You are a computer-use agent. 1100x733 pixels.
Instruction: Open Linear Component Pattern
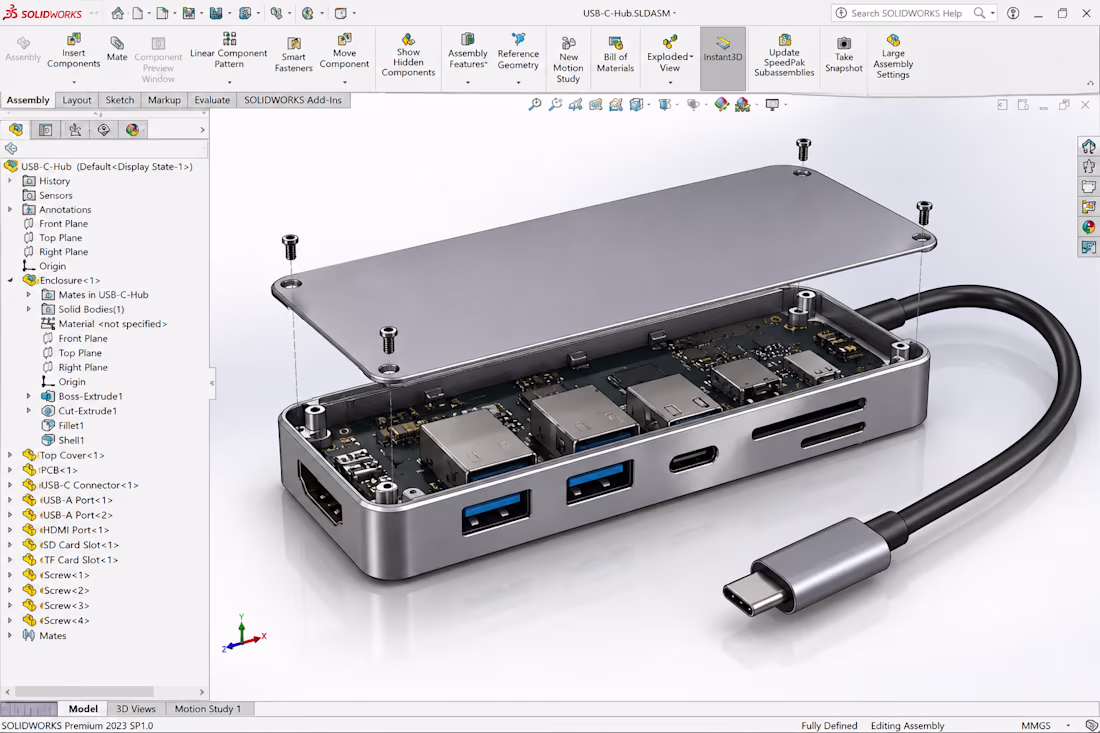tap(229, 51)
